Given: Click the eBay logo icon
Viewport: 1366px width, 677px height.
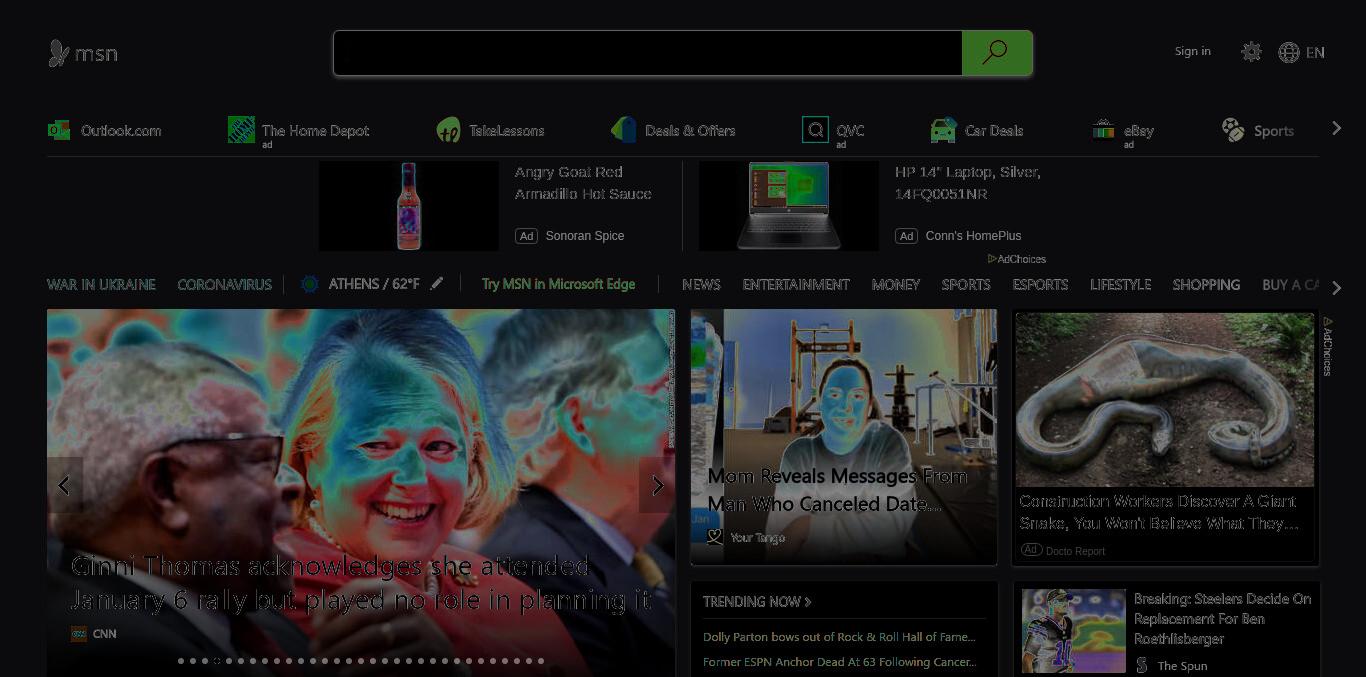Looking at the screenshot, I should coord(1103,130).
